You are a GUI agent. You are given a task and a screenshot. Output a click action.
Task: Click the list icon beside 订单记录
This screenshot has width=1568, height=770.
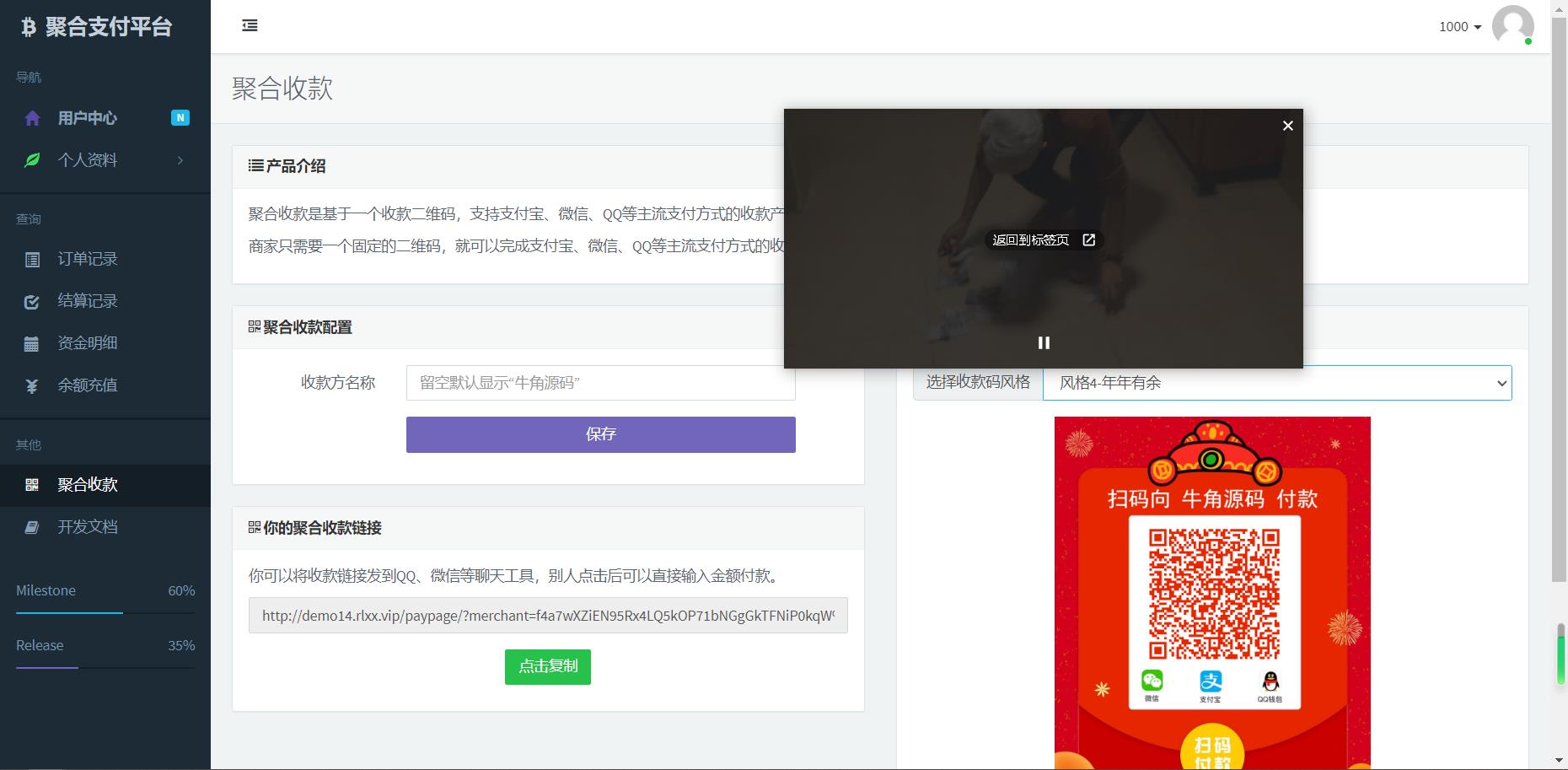[x=32, y=260]
